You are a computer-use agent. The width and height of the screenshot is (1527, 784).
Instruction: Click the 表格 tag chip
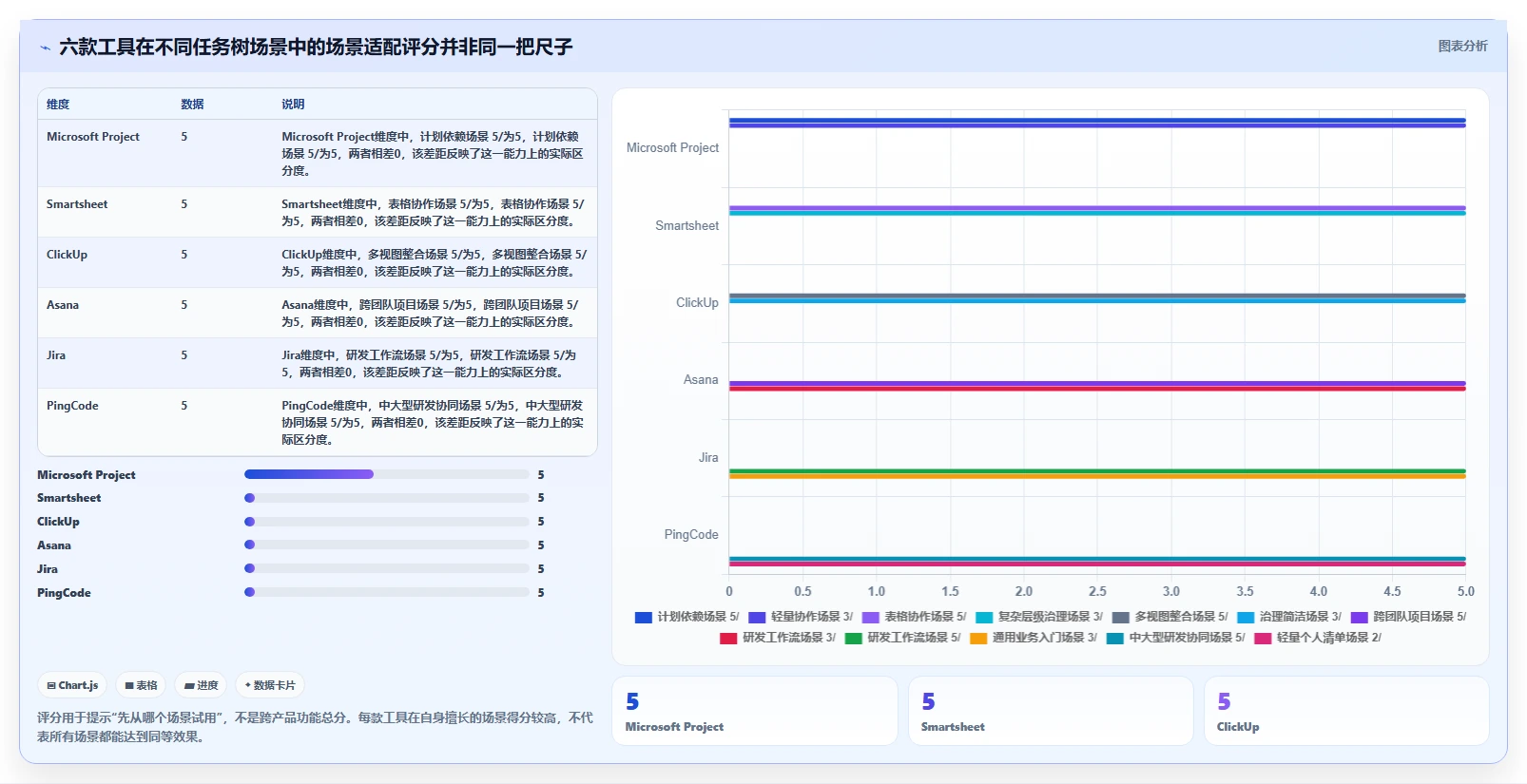click(x=142, y=685)
